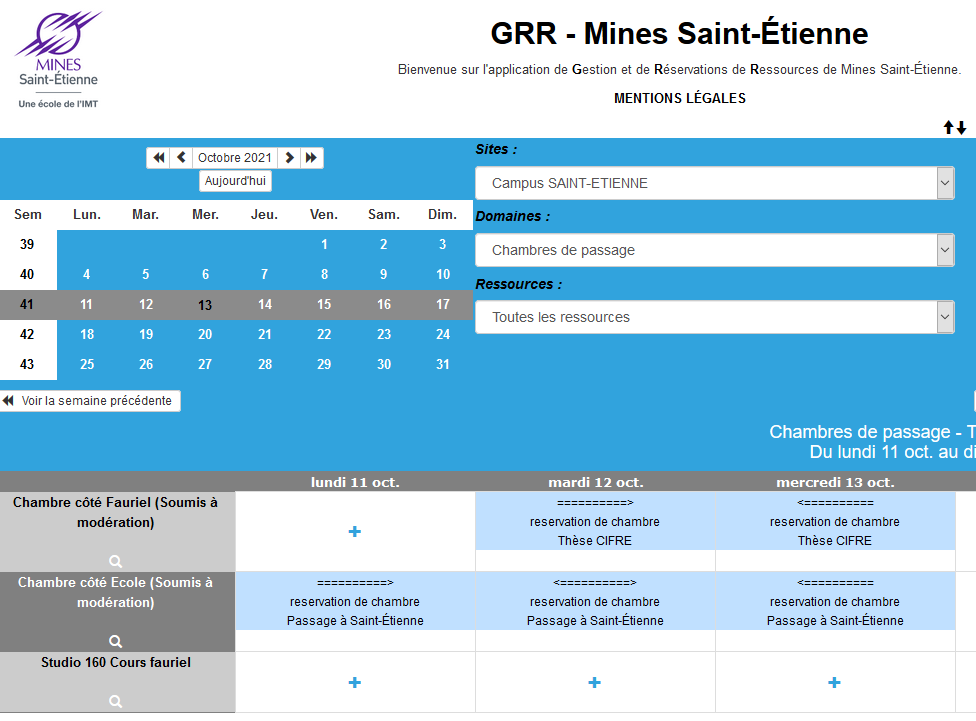Add reservation for Studio 160 on mardi 12 oct.
This screenshot has width=976, height=721.
[x=594, y=682]
